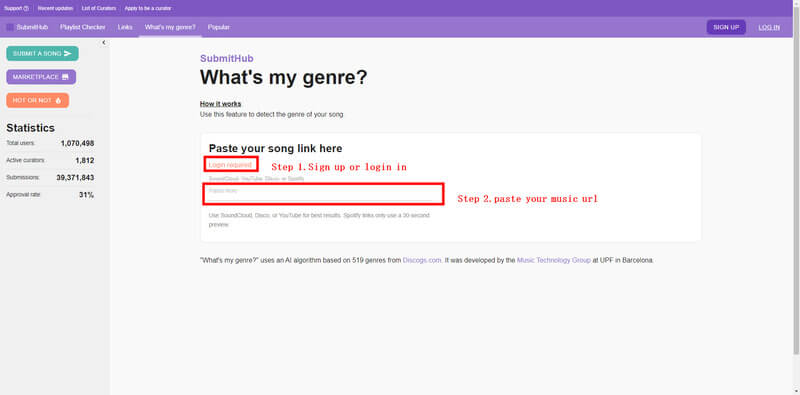800x395 pixels.
Task: Open the Music Technology Group link
Action: (x=554, y=260)
